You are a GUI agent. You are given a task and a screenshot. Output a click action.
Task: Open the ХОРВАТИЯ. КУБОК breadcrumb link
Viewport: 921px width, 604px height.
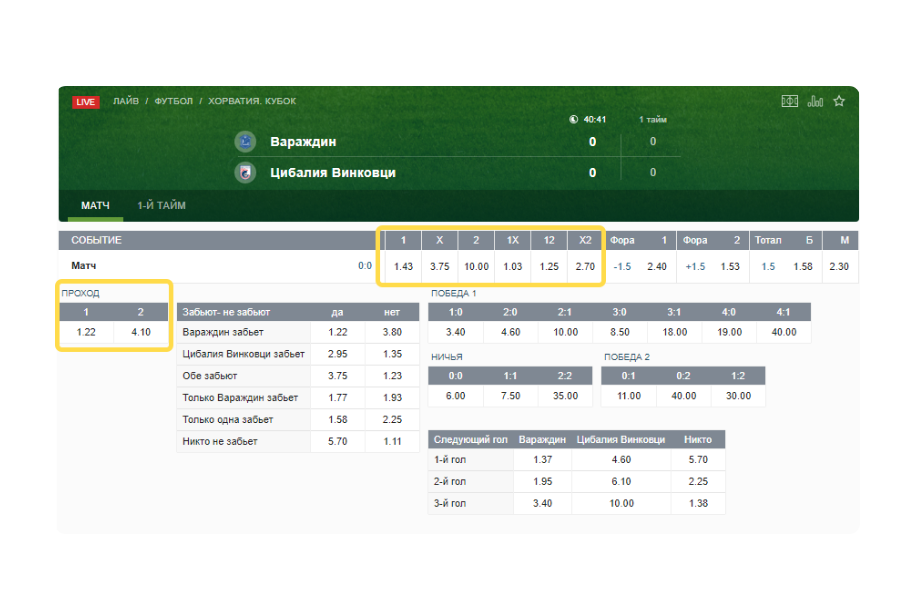coord(252,101)
